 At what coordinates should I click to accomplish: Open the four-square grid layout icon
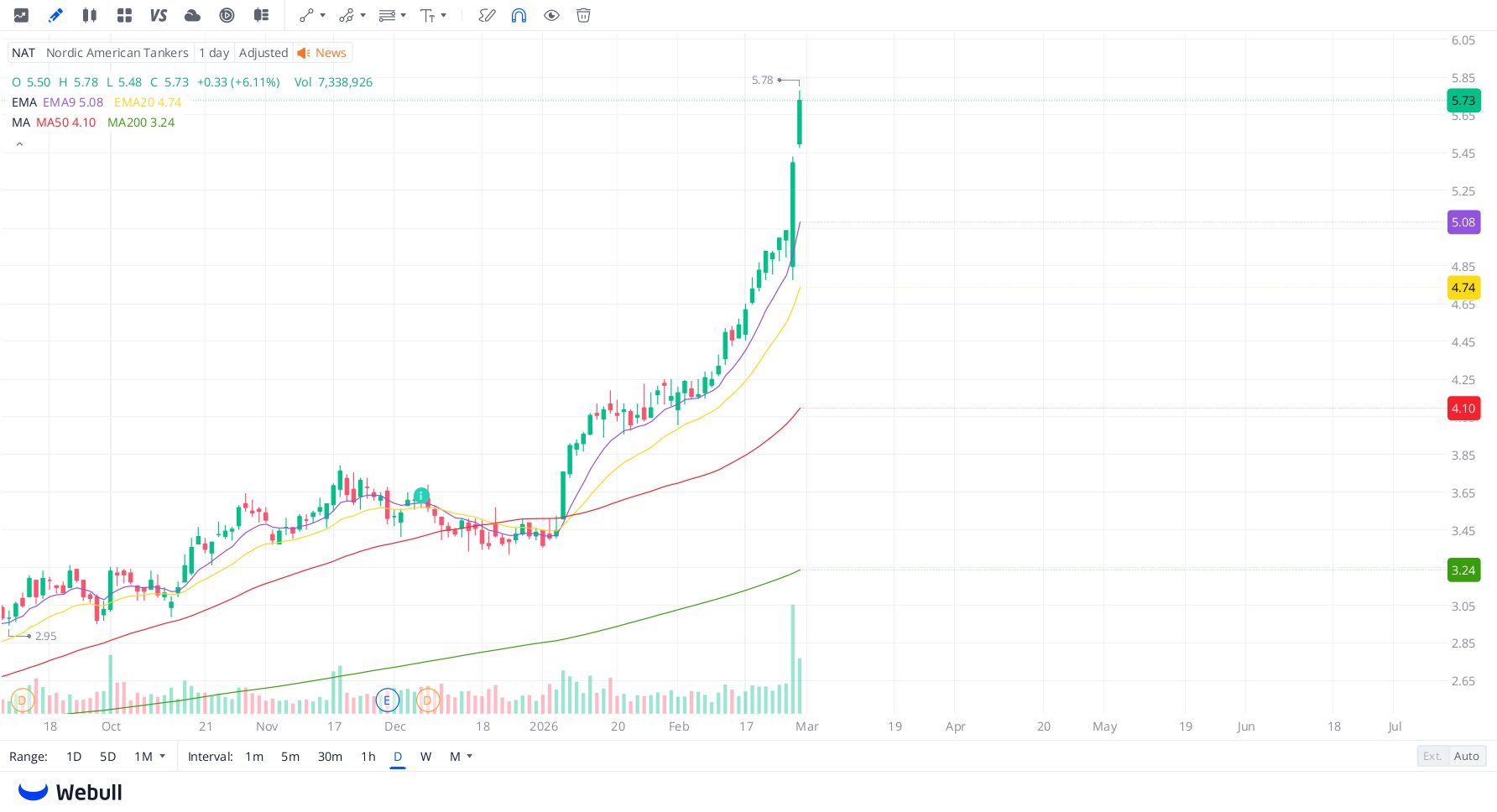click(124, 15)
